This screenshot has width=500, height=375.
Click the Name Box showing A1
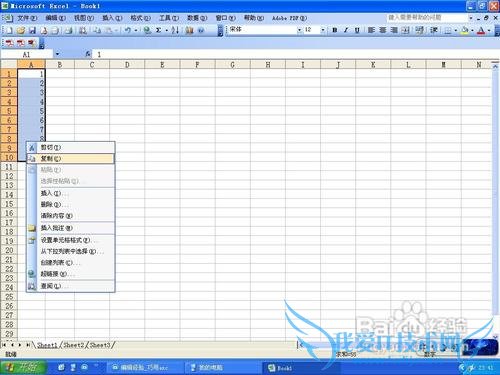(x=27, y=54)
